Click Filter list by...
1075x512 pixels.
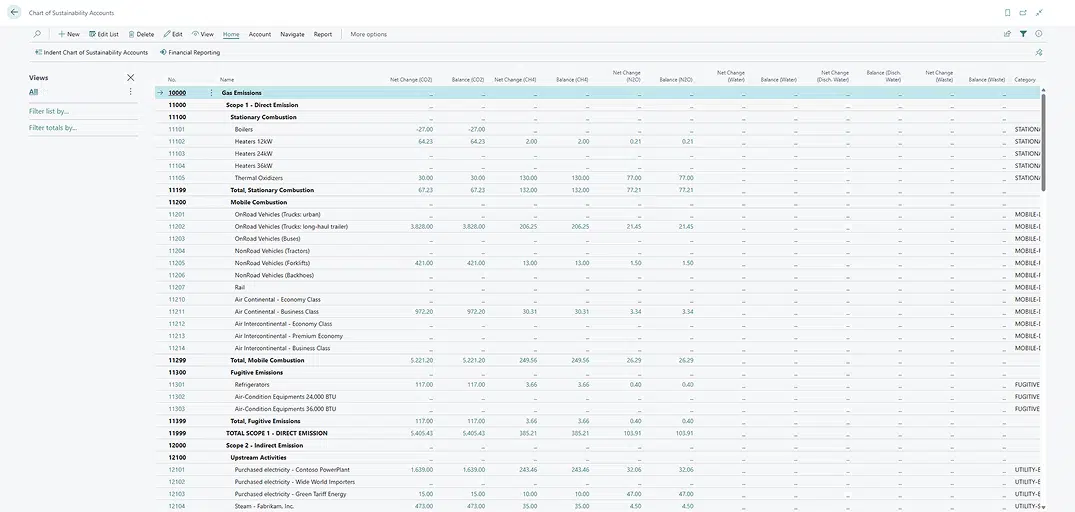[49, 111]
